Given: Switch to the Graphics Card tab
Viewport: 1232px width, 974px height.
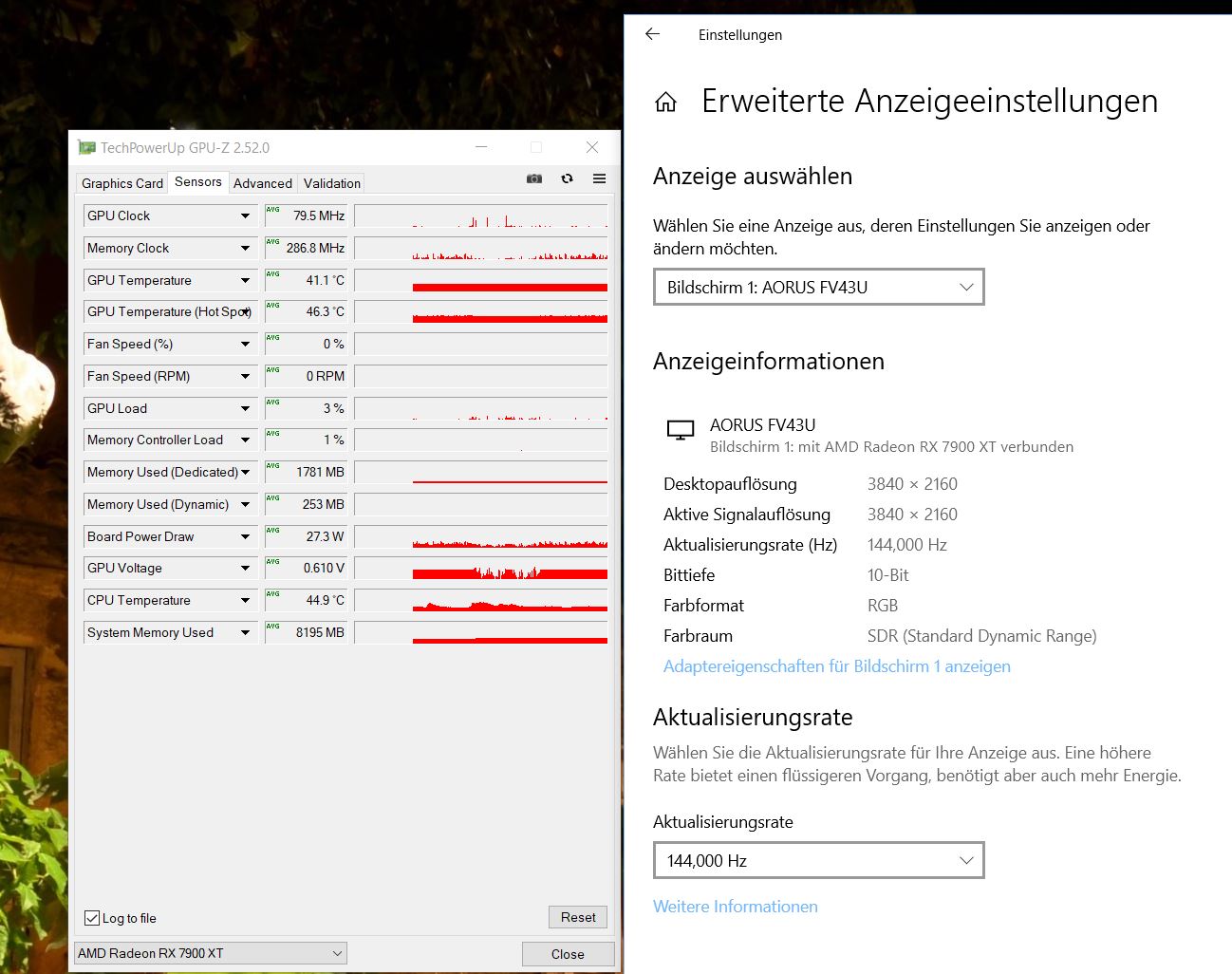Looking at the screenshot, I should [x=122, y=183].
